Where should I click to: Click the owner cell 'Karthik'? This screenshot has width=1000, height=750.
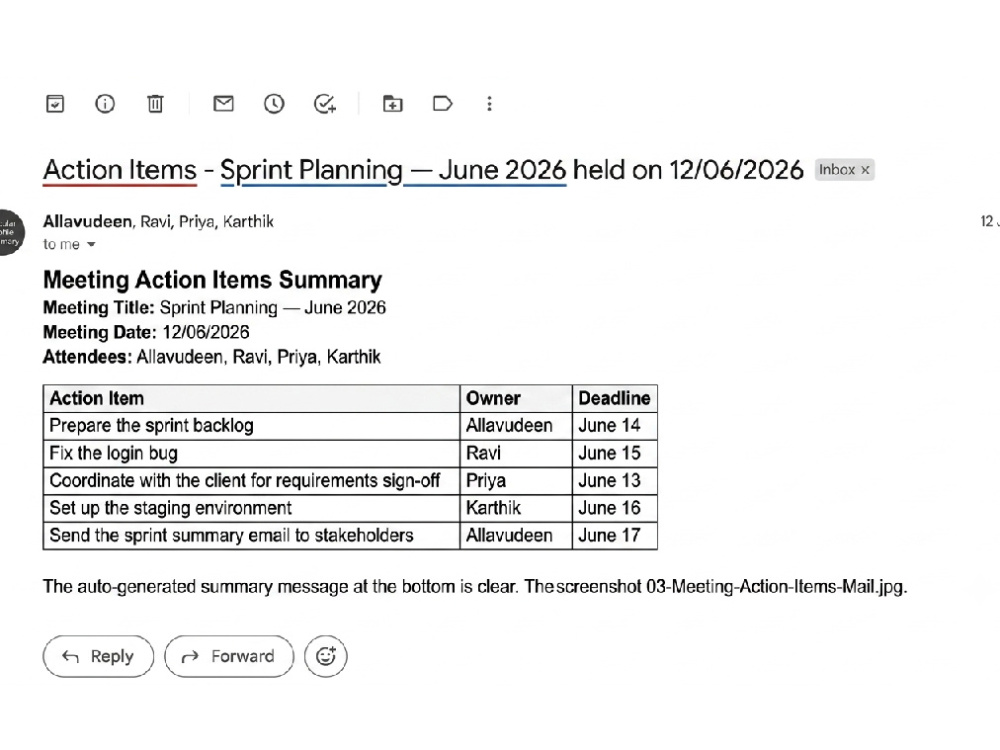[516, 508]
